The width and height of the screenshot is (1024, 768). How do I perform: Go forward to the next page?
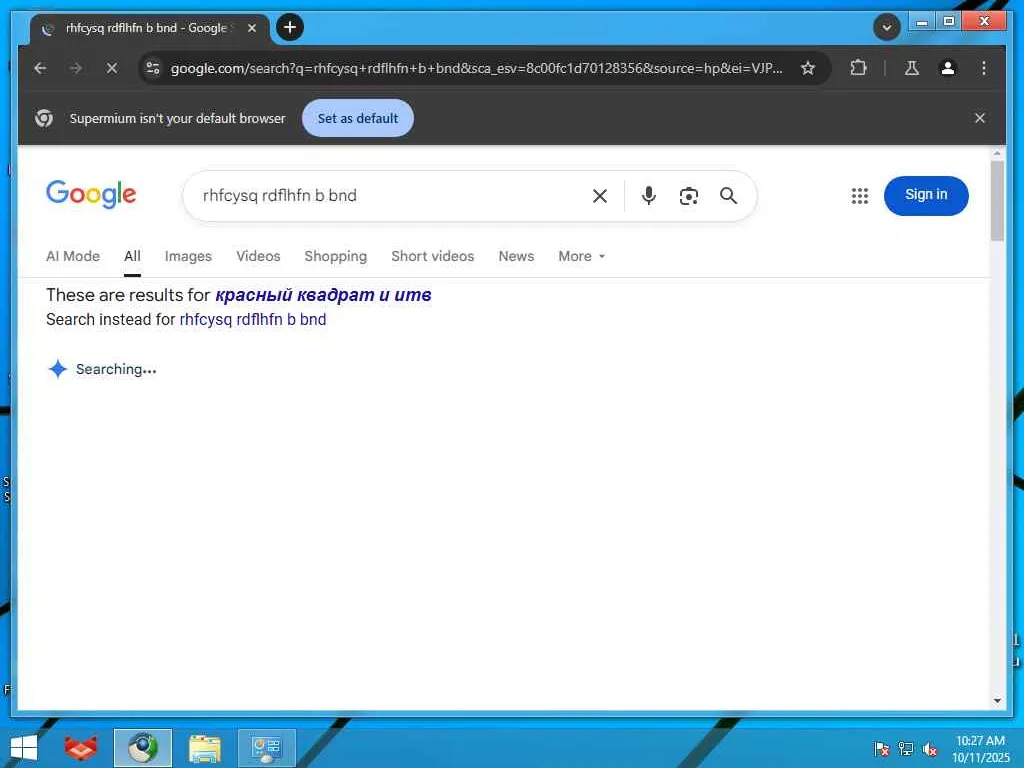(76, 68)
